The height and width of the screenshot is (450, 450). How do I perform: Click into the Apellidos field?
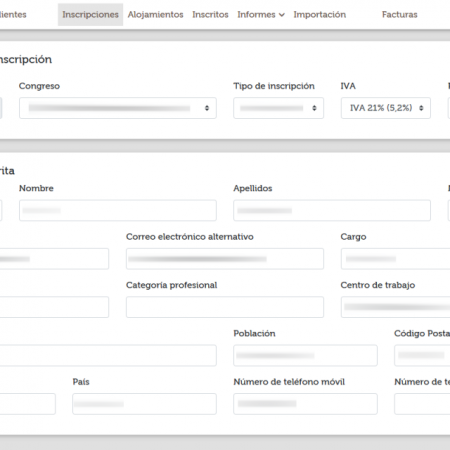[332, 210]
